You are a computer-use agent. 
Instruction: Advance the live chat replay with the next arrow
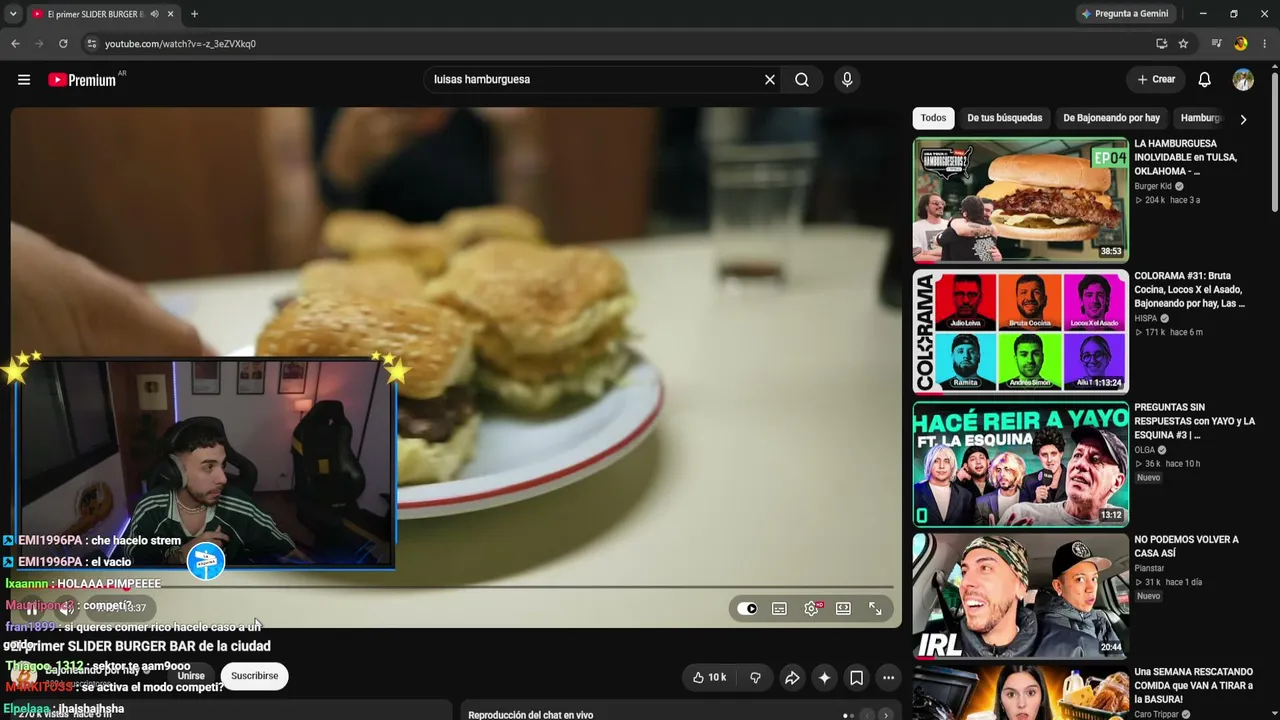tap(885, 715)
